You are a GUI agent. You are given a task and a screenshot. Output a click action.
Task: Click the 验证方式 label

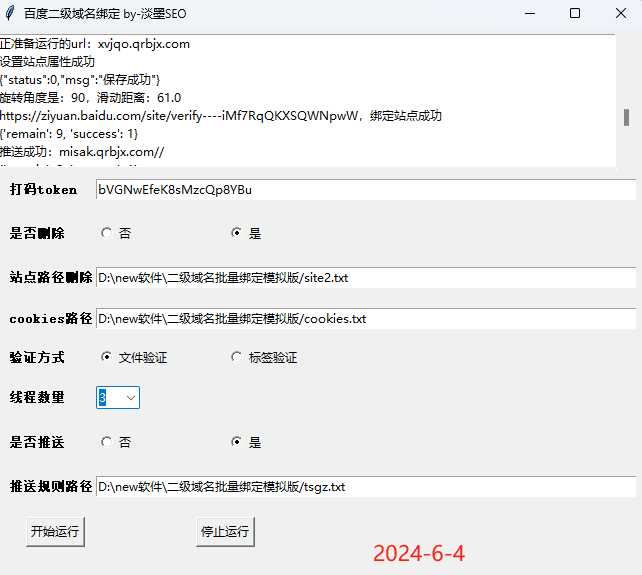pyautogui.click(x=37, y=358)
